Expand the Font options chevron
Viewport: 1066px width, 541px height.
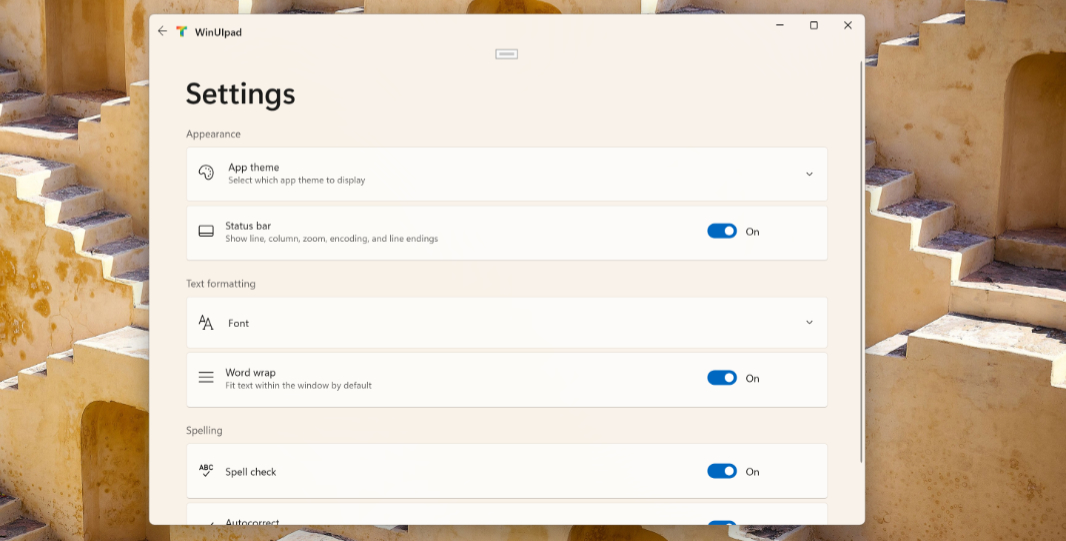tap(809, 322)
